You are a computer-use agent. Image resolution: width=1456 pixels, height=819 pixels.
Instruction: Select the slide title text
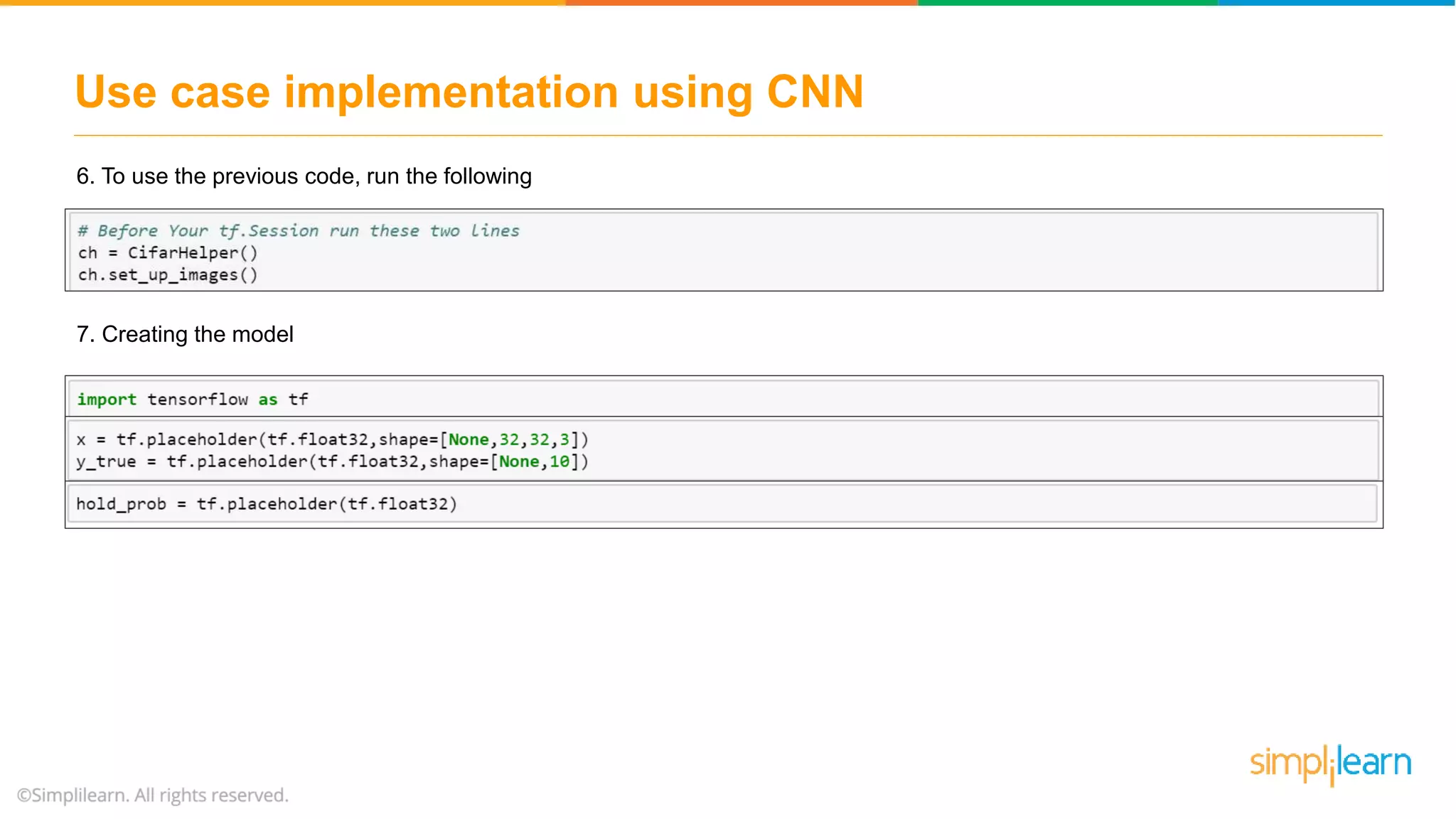click(469, 91)
